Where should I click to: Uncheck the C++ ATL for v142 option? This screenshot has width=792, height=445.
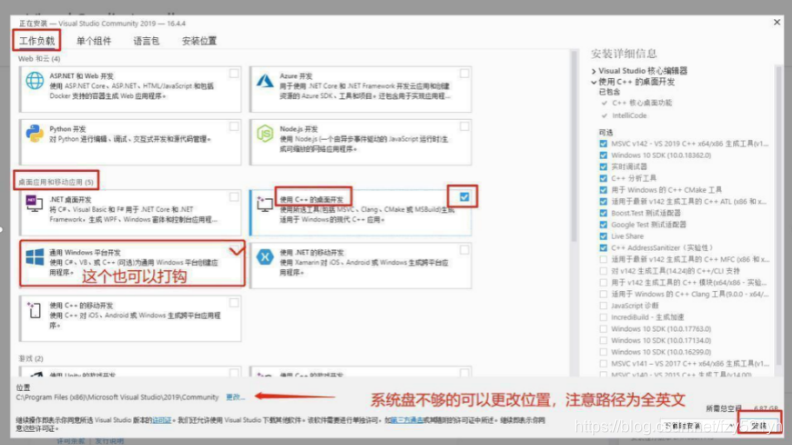point(603,202)
